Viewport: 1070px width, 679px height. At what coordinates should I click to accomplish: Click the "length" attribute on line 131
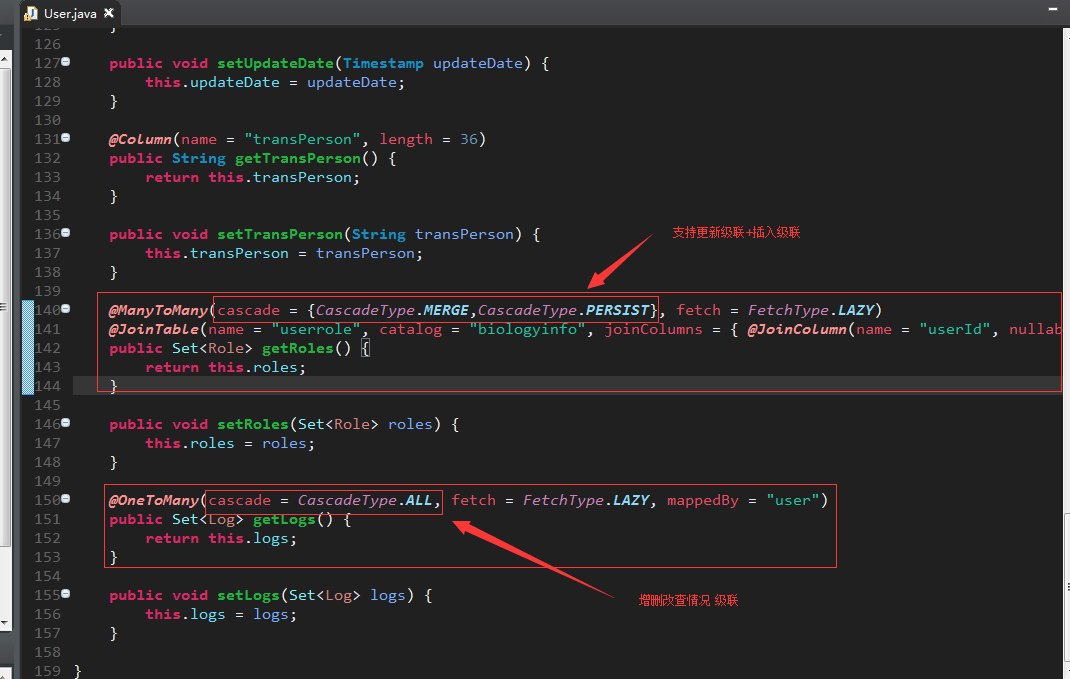point(406,139)
